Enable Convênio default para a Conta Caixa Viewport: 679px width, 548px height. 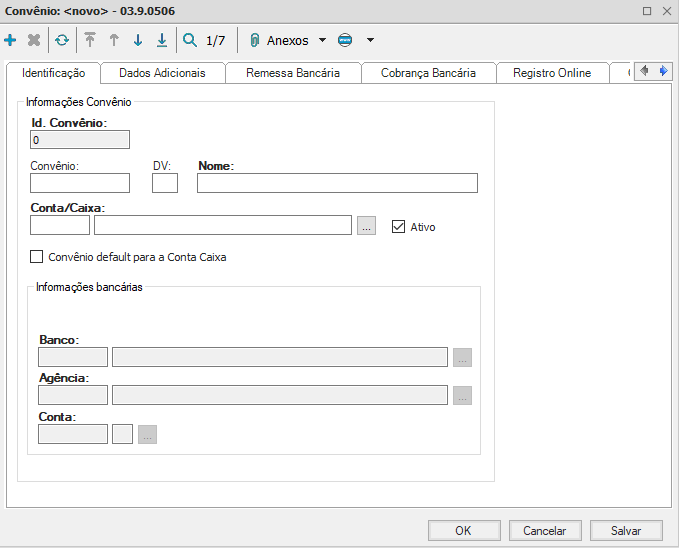click(x=38, y=257)
